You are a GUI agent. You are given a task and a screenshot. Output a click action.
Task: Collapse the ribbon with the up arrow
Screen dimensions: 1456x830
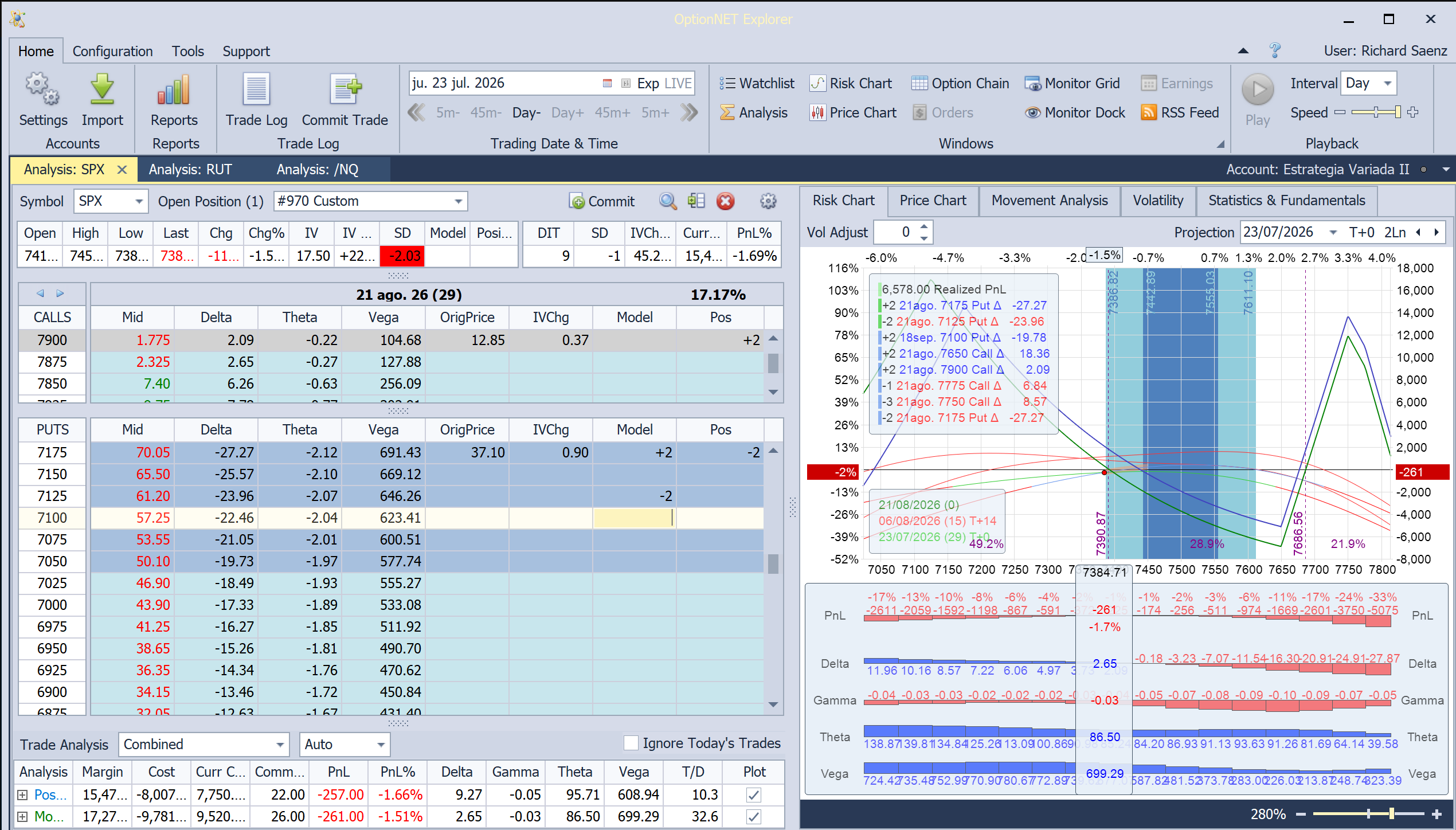coord(1243,50)
